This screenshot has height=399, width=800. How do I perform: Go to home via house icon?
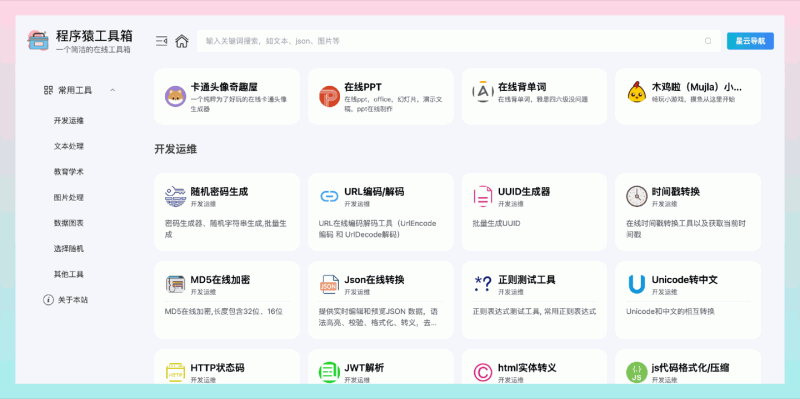pos(182,41)
